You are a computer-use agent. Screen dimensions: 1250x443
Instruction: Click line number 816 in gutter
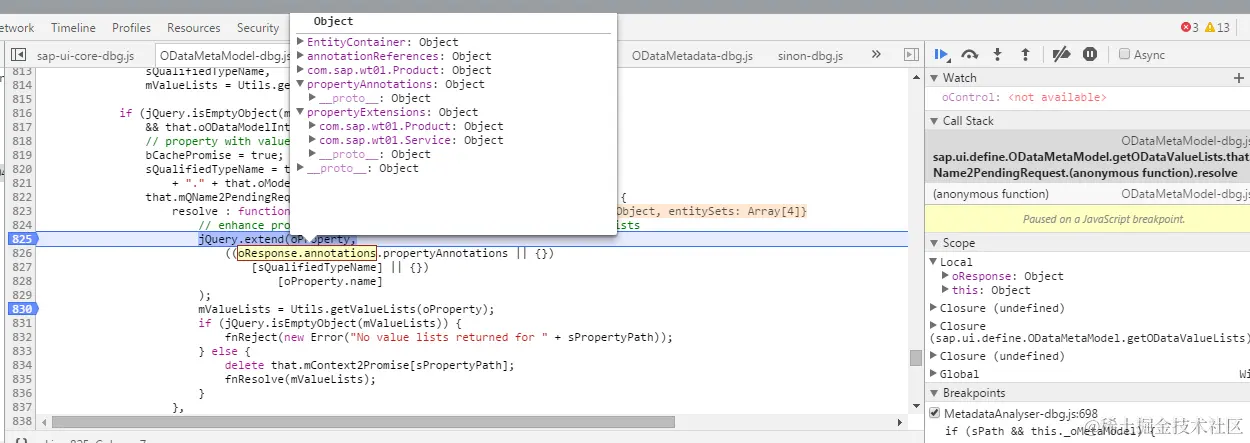(x=22, y=113)
